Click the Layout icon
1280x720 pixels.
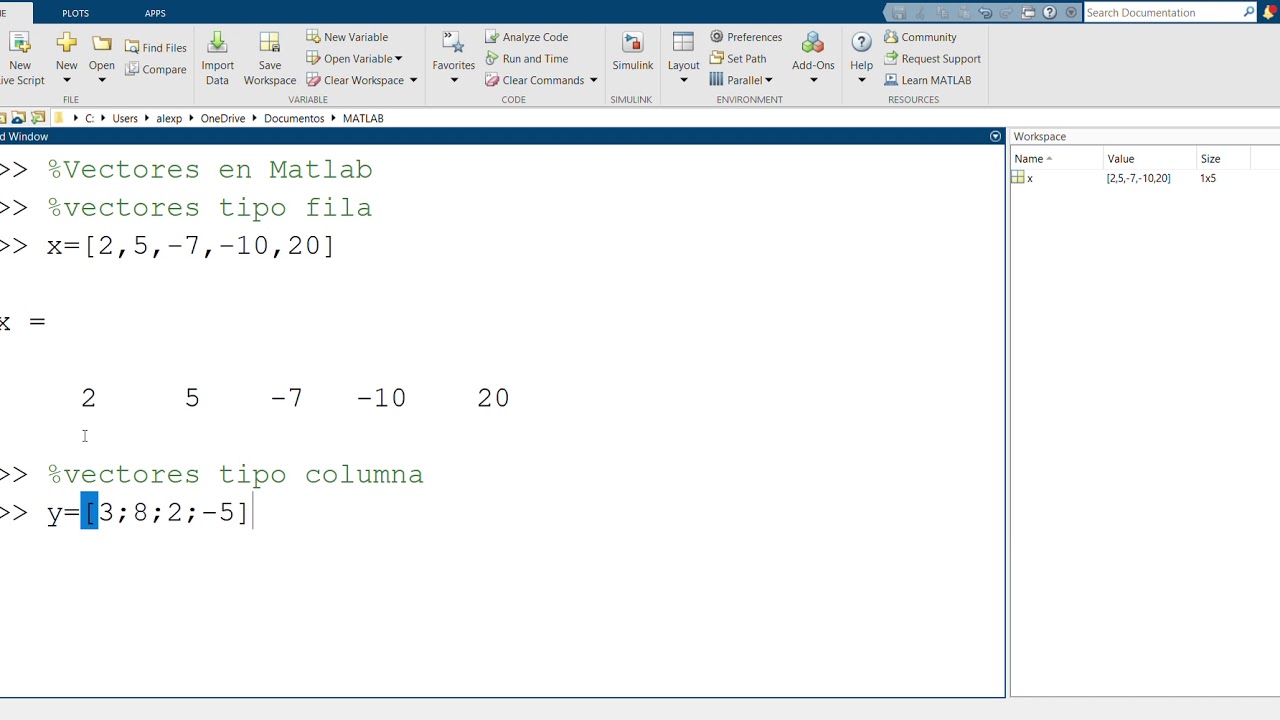click(683, 43)
